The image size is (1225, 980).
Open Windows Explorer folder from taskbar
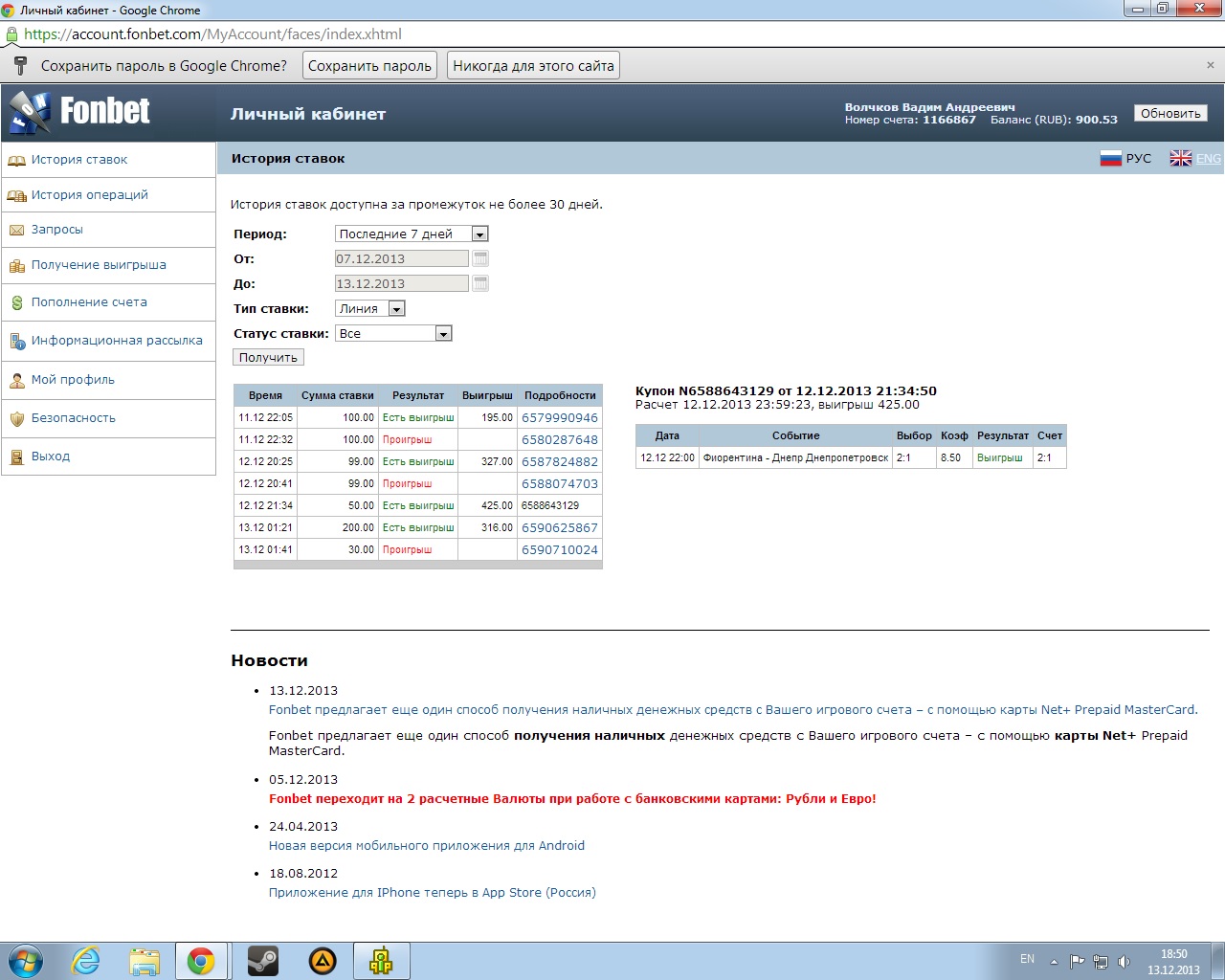(145, 961)
